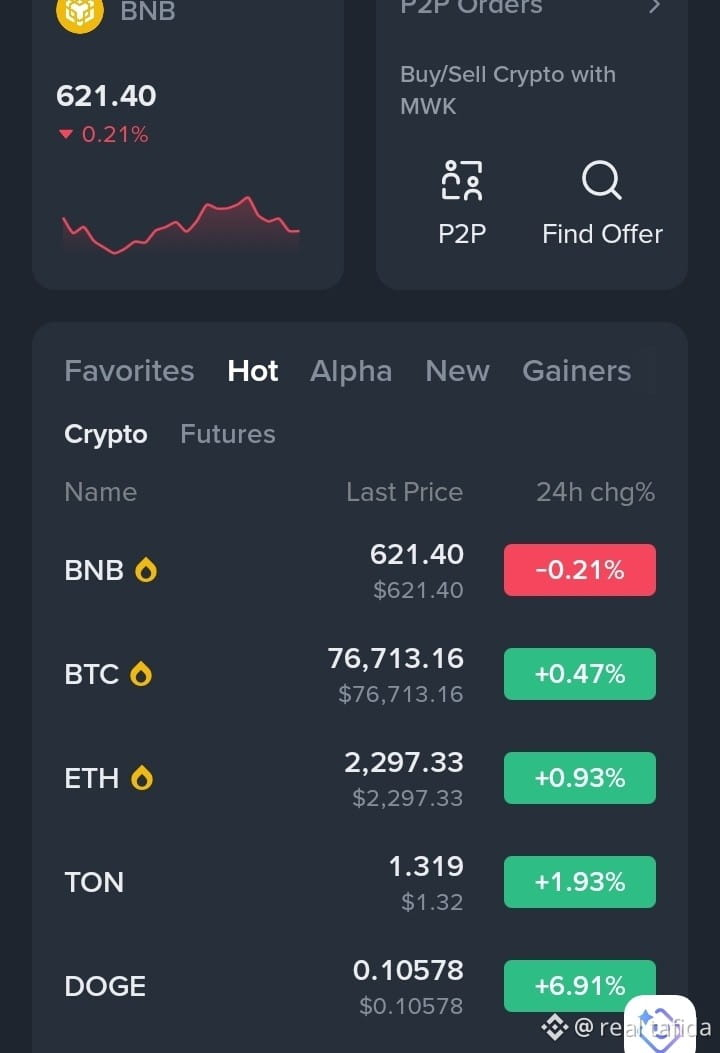Viewport: 720px width, 1053px height.
Task: Toggle BTC's green +0.47% change badge
Action: (x=580, y=674)
